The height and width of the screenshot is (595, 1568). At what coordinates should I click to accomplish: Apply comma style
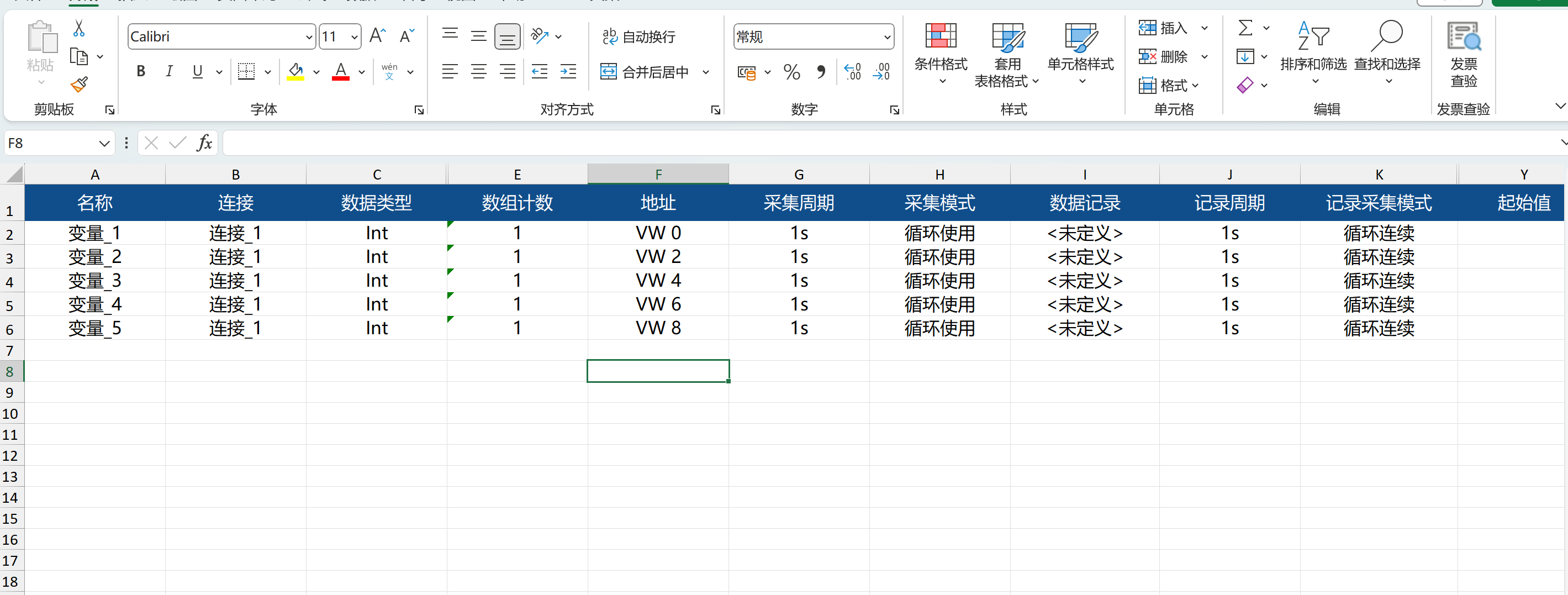[x=821, y=72]
